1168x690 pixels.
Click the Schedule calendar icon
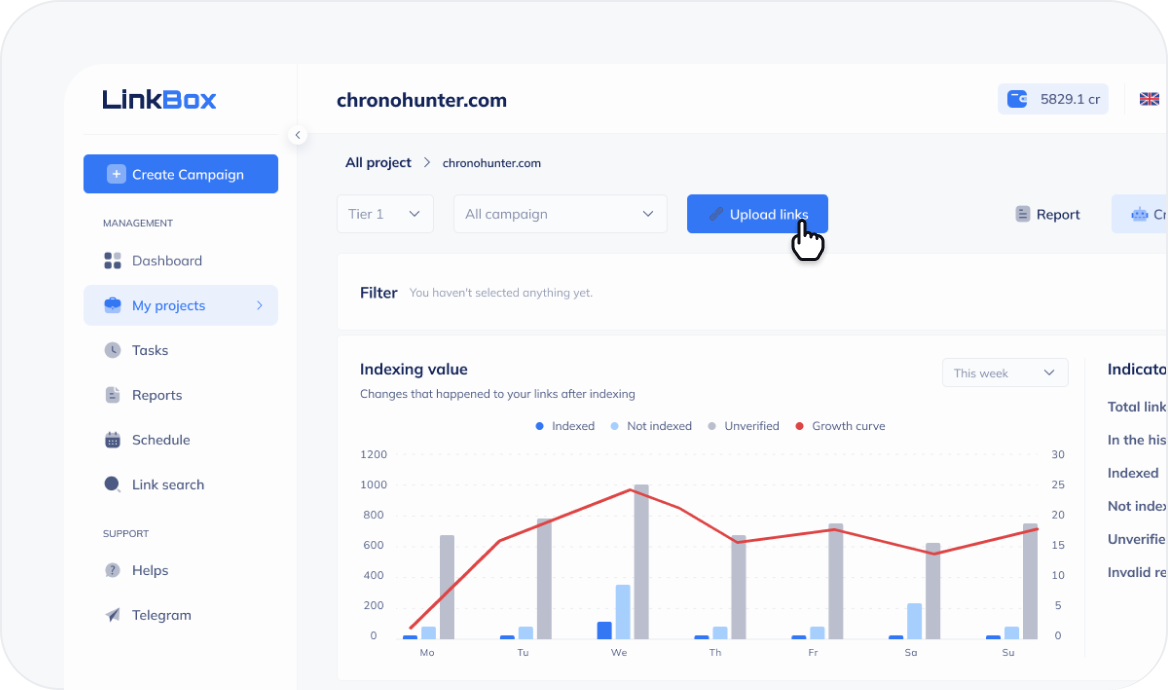click(113, 440)
